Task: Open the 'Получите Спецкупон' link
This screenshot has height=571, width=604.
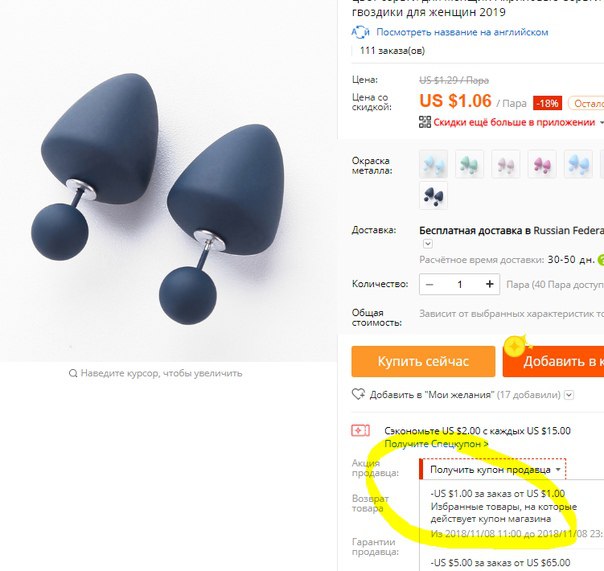Action: pos(436,444)
